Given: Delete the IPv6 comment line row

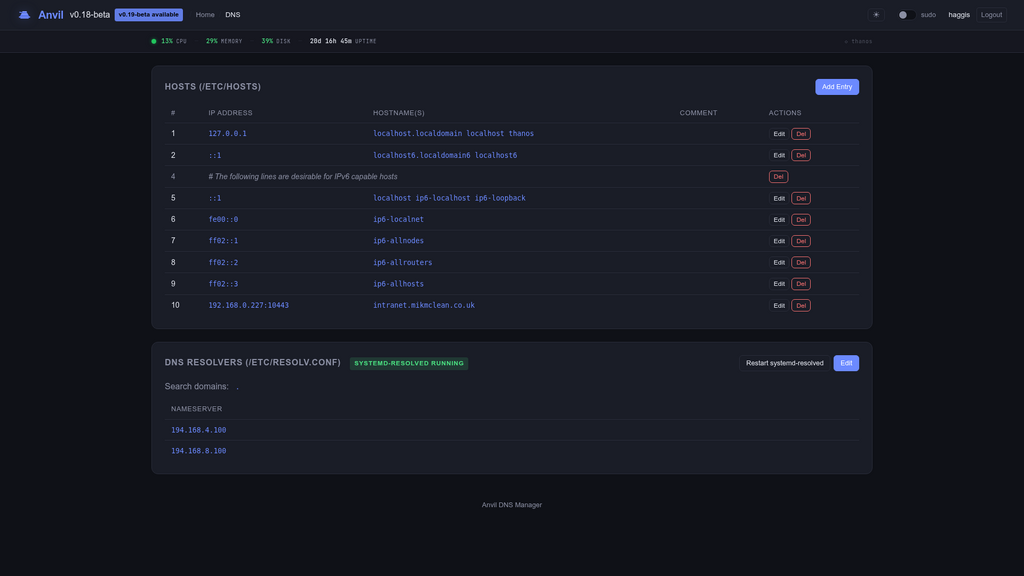Looking at the screenshot, I should pyautogui.click(x=778, y=176).
